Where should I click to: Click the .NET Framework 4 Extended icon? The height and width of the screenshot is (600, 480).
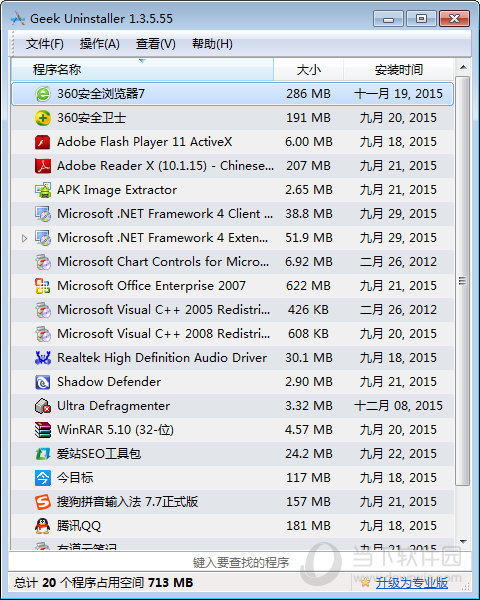click(42, 238)
